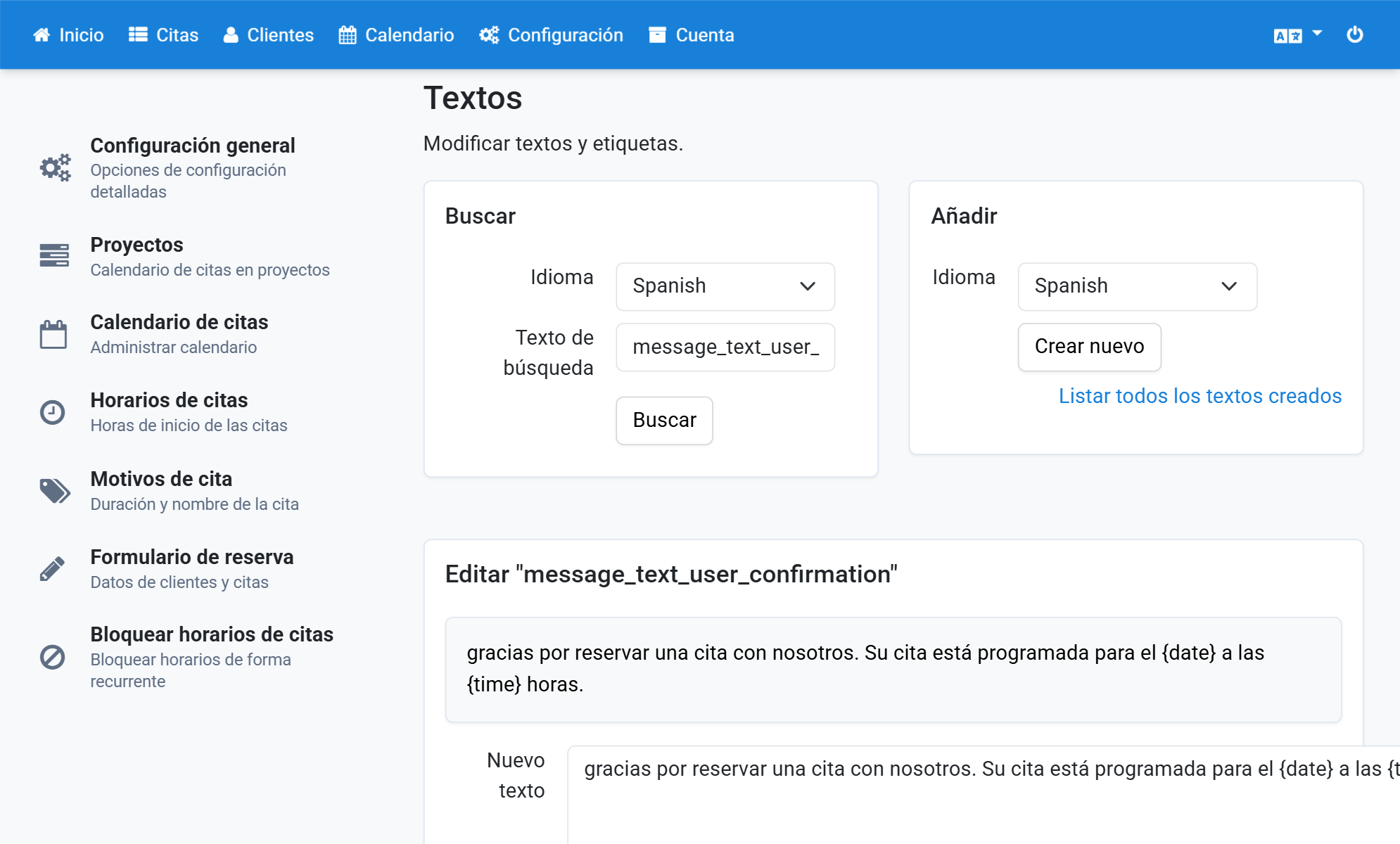Open Formulario de reserva sidebar link
Screen dimensions: 1400x844
tap(192, 557)
